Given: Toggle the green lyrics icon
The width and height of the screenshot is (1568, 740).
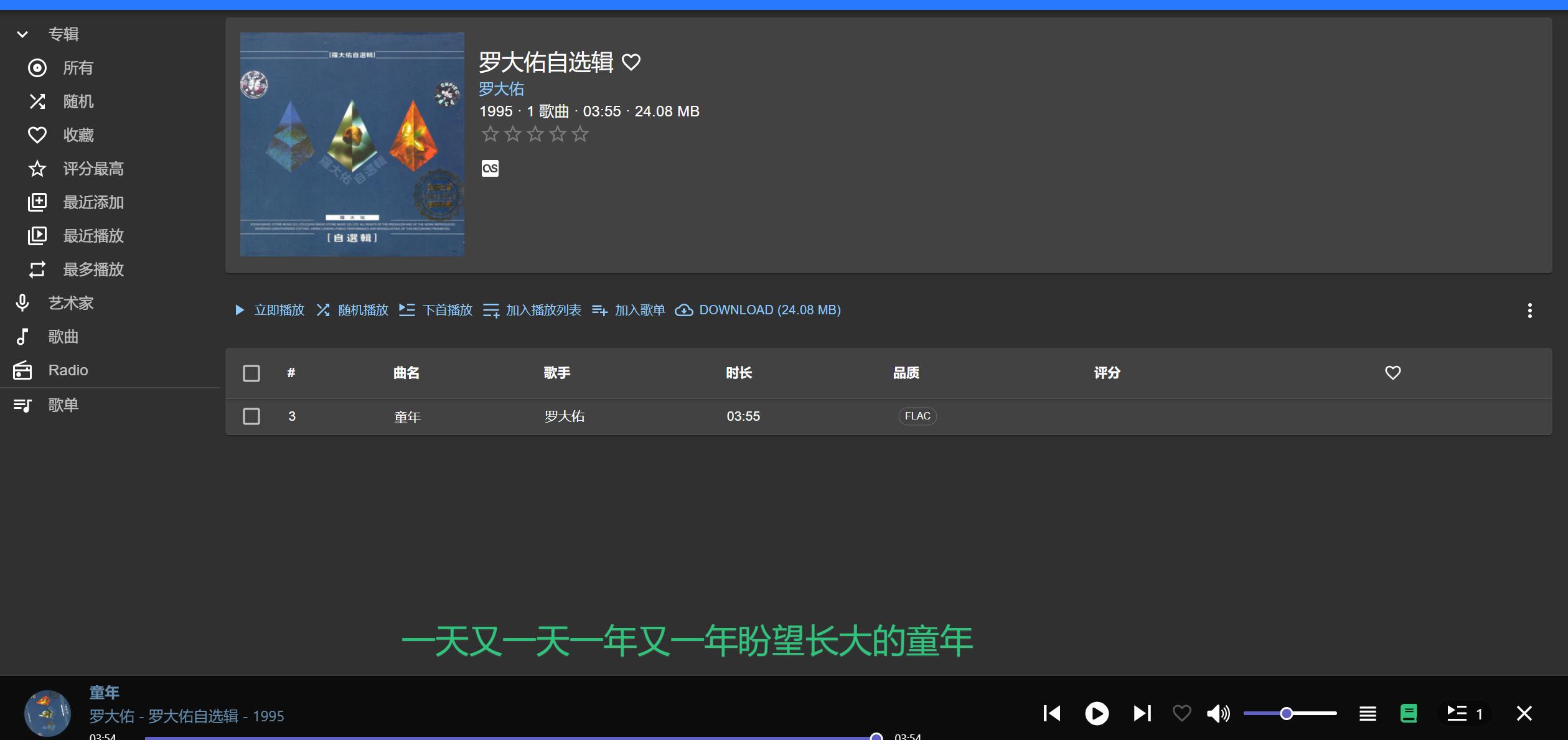Looking at the screenshot, I should (x=1409, y=713).
